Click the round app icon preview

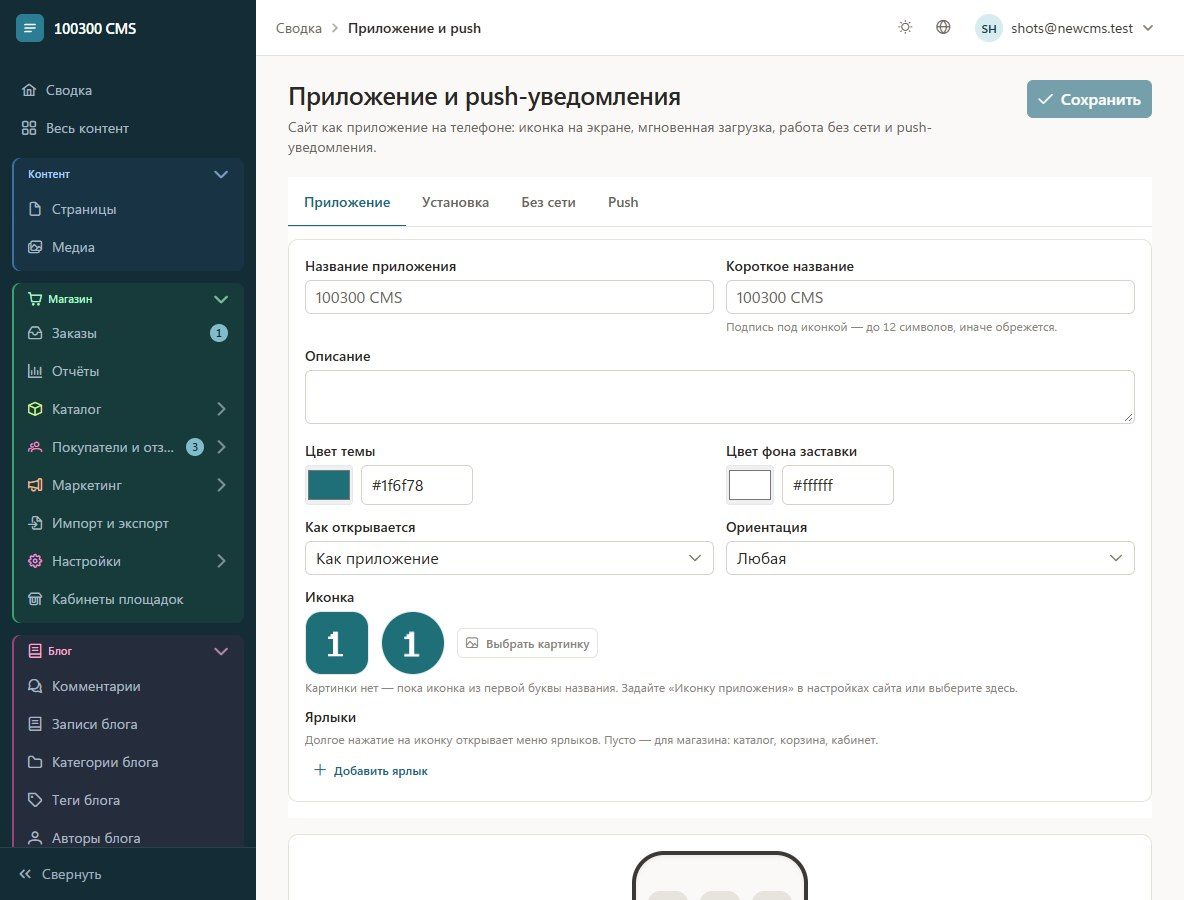413,643
